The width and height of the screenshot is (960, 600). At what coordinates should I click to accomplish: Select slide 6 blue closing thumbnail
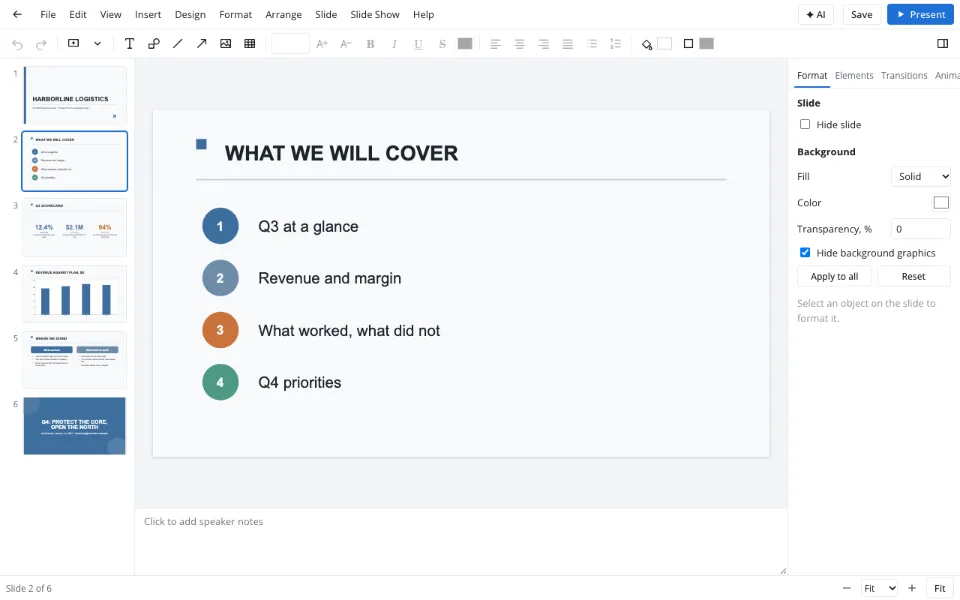point(75,426)
